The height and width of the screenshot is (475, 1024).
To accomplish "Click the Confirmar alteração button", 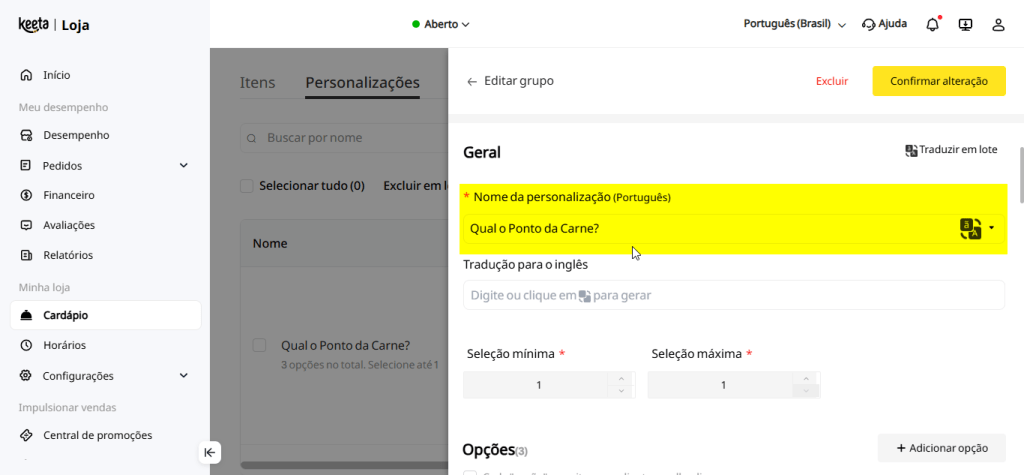I will tap(938, 81).
